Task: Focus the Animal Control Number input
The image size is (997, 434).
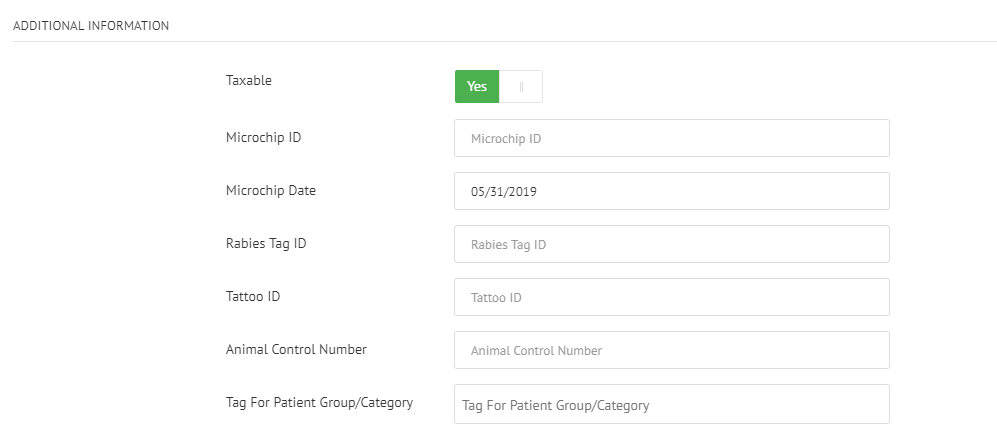Action: tap(671, 350)
